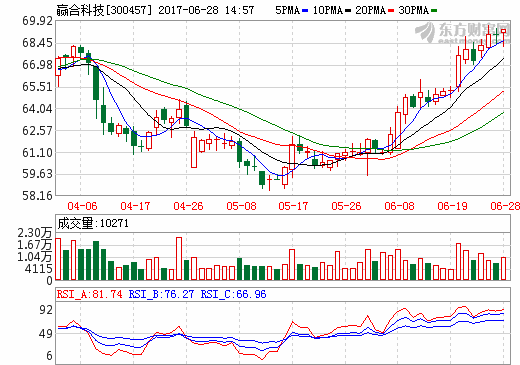Click the 06-08 date marker
The height and width of the screenshot is (365, 520).
pyautogui.click(x=399, y=206)
